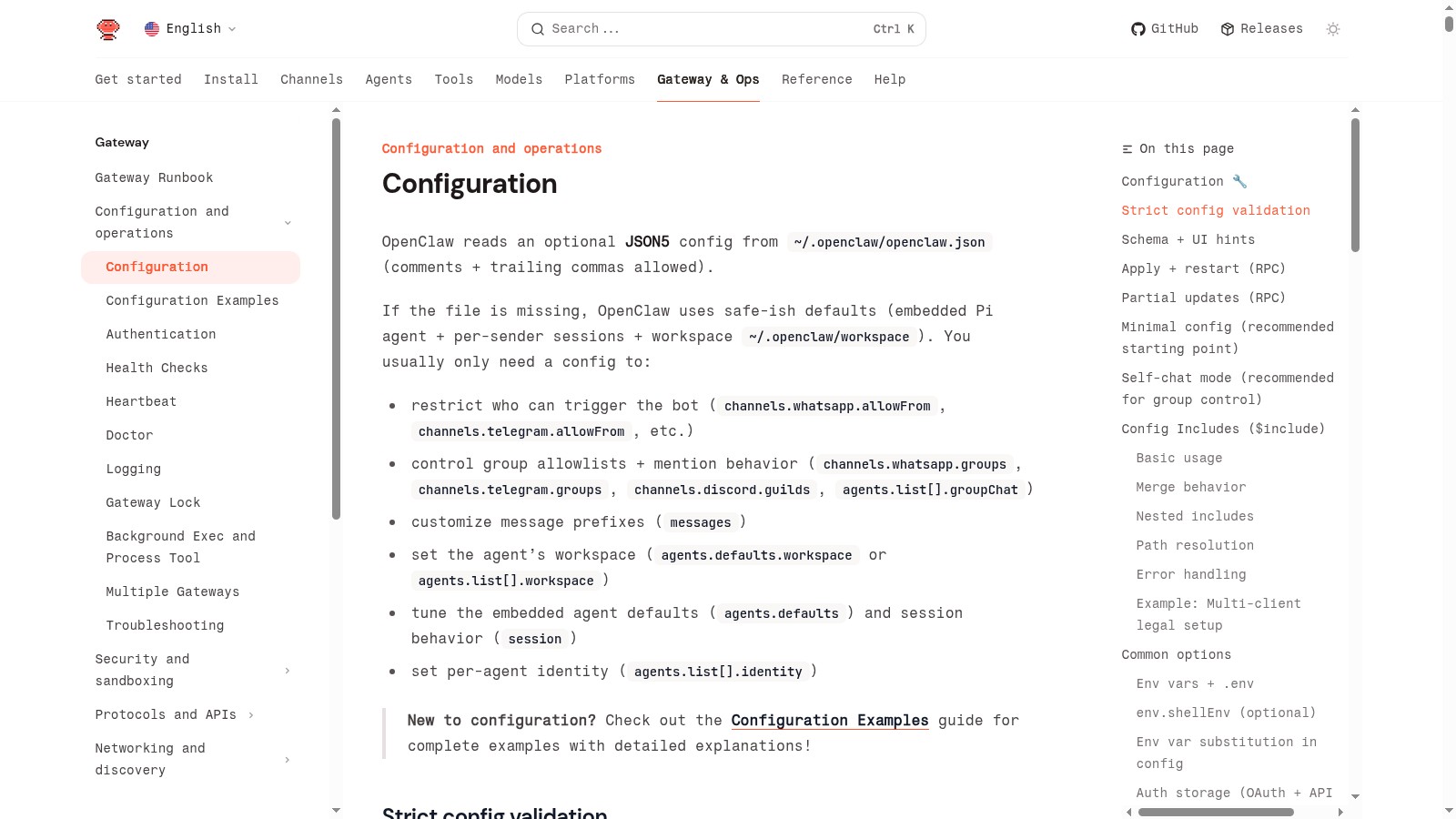Switch to the Channels tab
This screenshot has height=819, width=1456.
point(311,79)
